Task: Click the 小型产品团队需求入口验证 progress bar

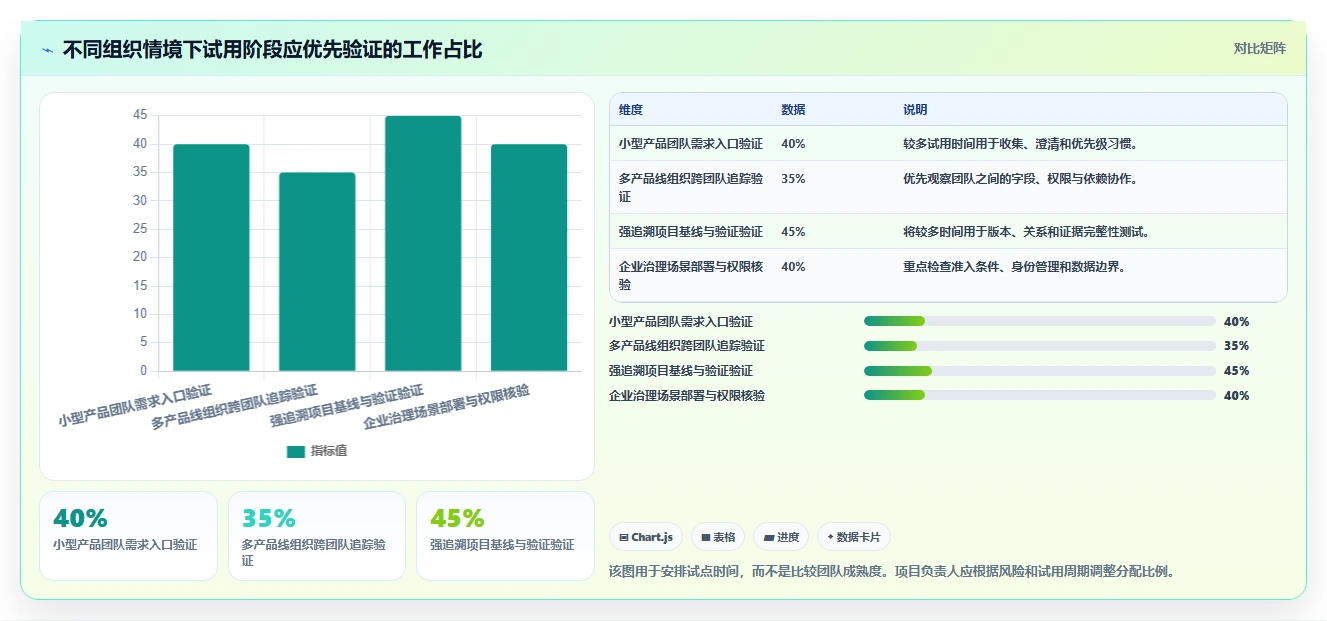Action: pos(1040,321)
